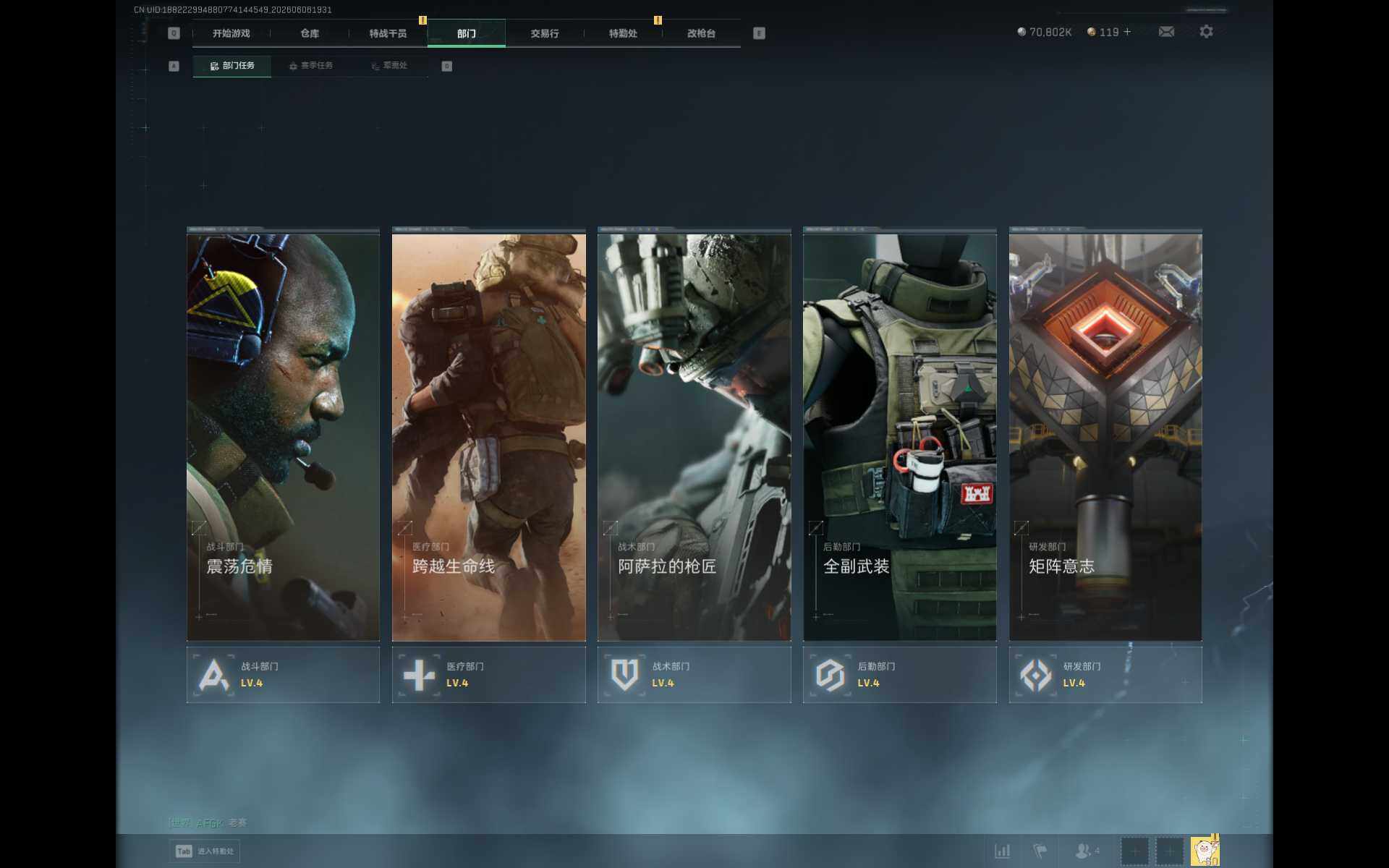Select the 战术部门 LV.4 level button
1389x868 pixels.
[x=694, y=674]
